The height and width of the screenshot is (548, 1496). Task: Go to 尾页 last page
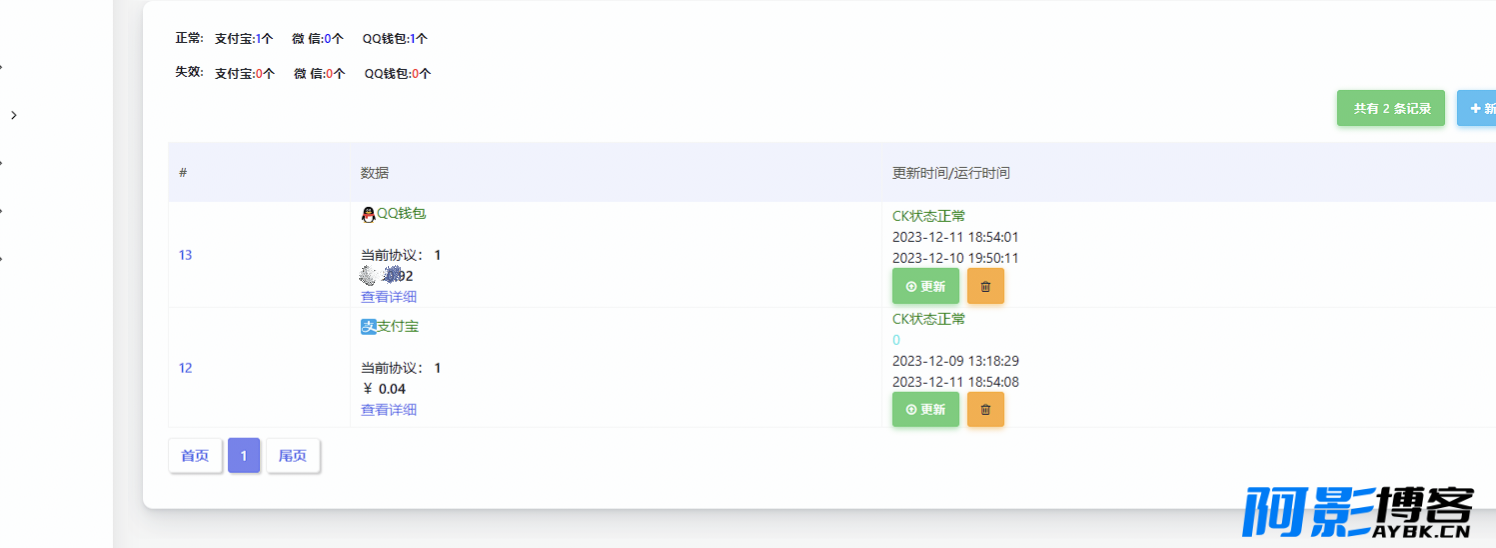click(293, 456)
